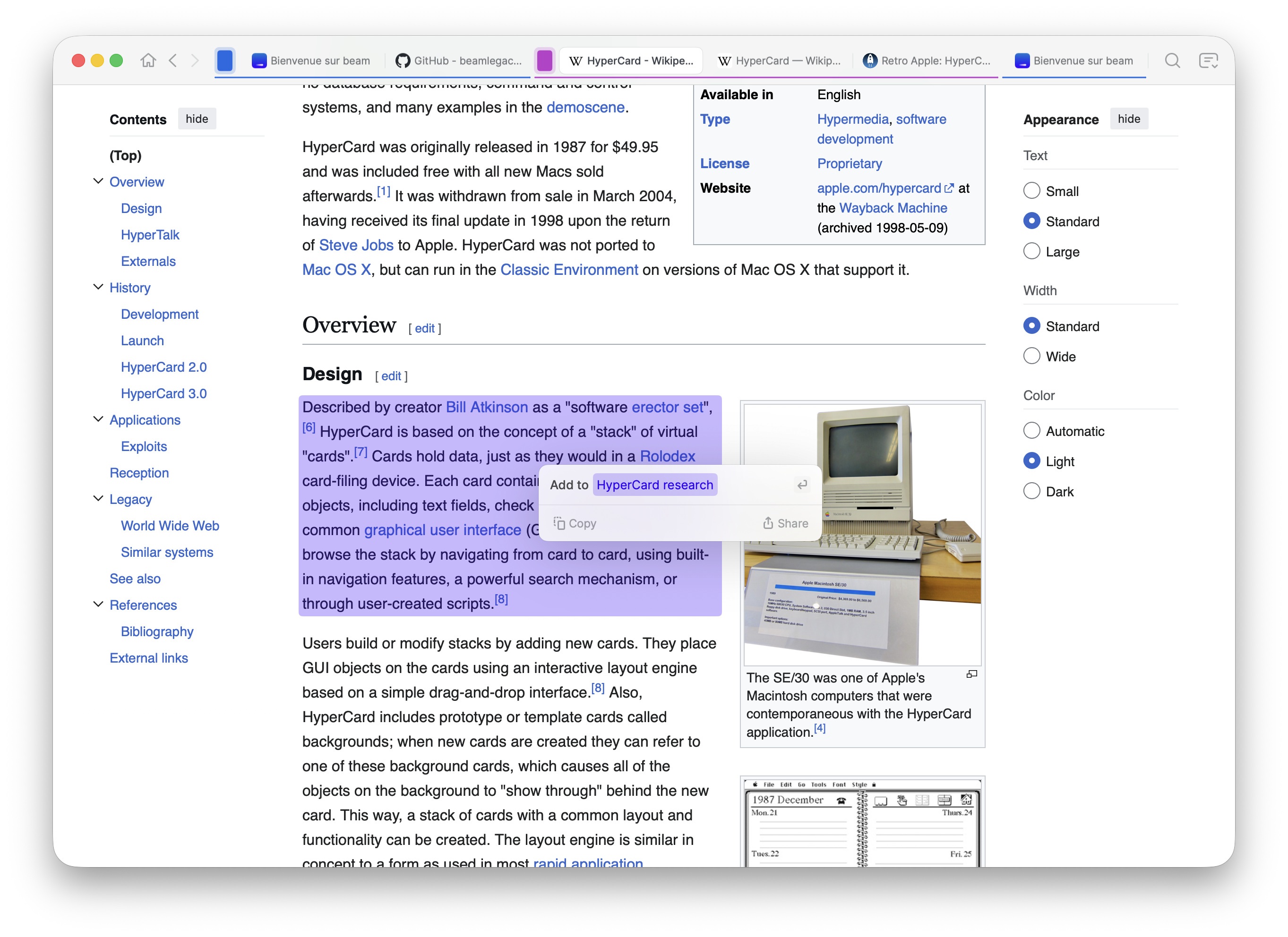
Task: Follow the Rolodex link
Action: tap(667, 456)
